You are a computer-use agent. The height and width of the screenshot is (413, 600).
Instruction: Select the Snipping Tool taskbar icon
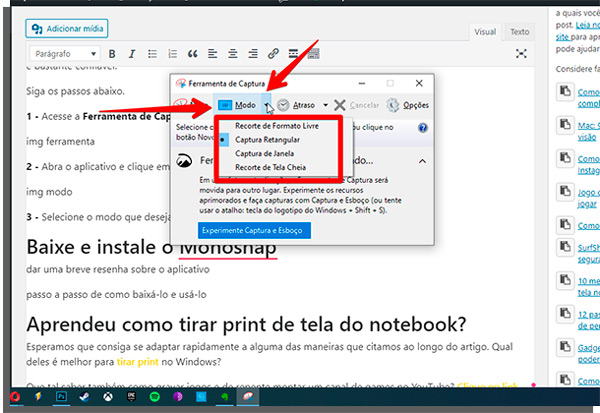click(x=248, y=397)
